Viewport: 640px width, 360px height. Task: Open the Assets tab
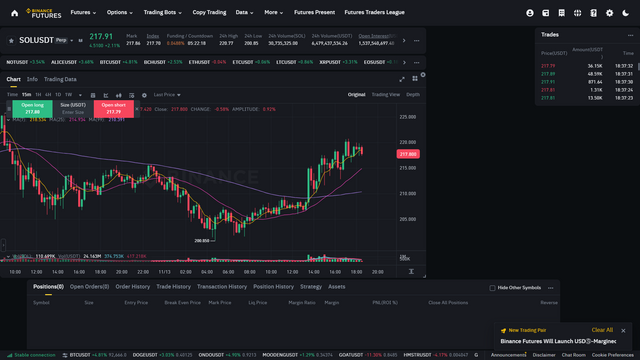[337, 287]
